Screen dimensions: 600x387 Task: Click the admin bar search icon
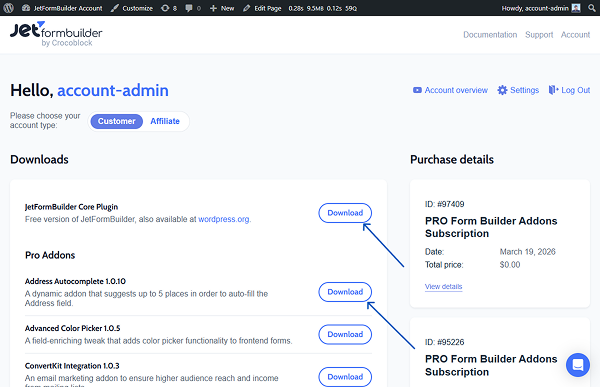592,8
